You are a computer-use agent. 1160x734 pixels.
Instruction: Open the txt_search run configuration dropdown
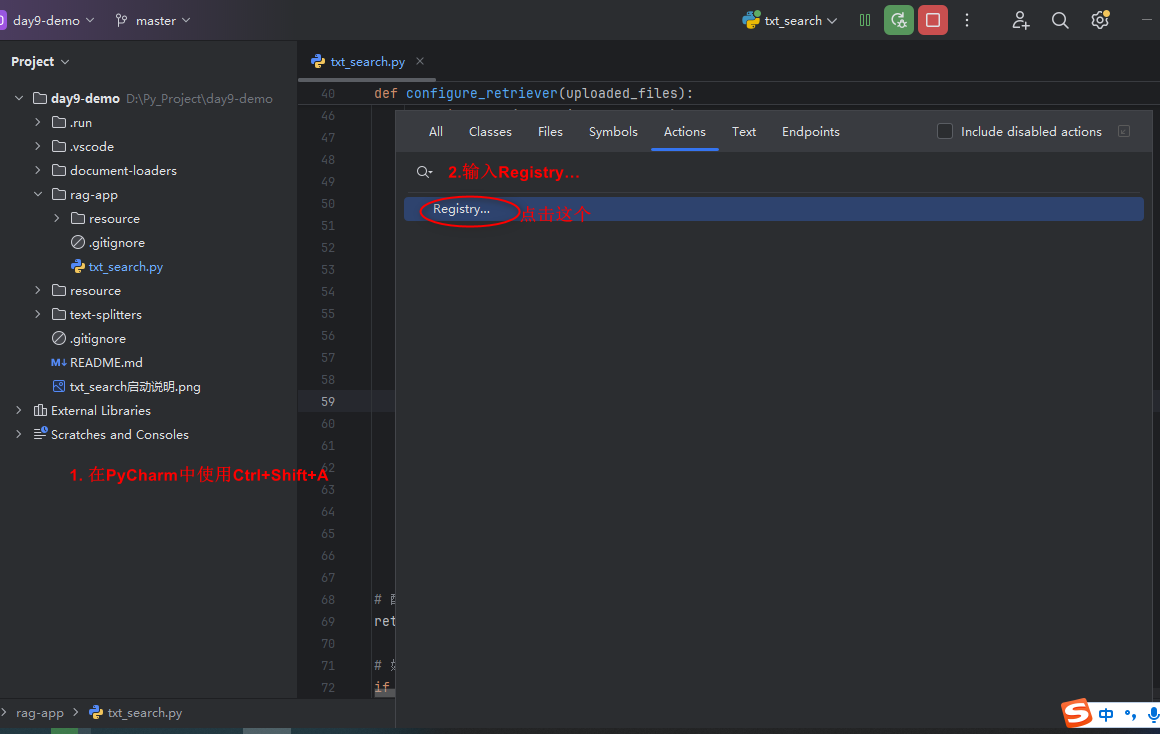[791, 21]
